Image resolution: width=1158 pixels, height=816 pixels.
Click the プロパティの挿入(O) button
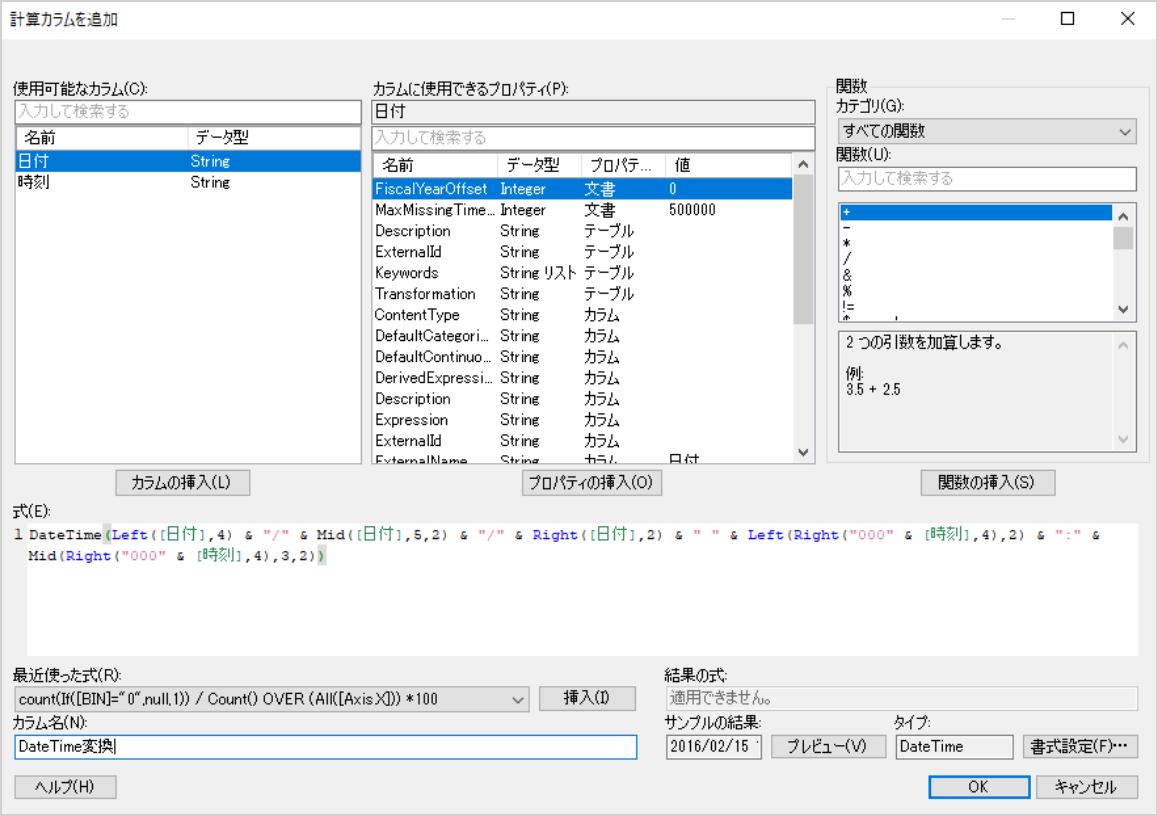click(591, 482)
